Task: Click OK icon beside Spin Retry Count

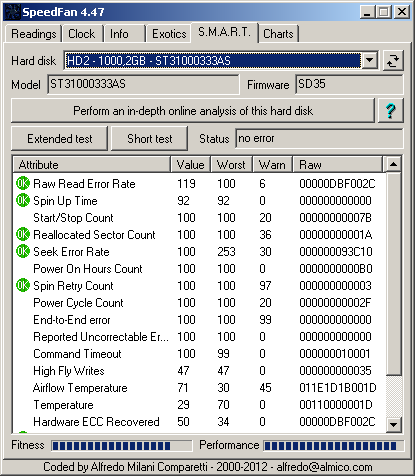Action: pyautogui.click(x=23, y=285)
